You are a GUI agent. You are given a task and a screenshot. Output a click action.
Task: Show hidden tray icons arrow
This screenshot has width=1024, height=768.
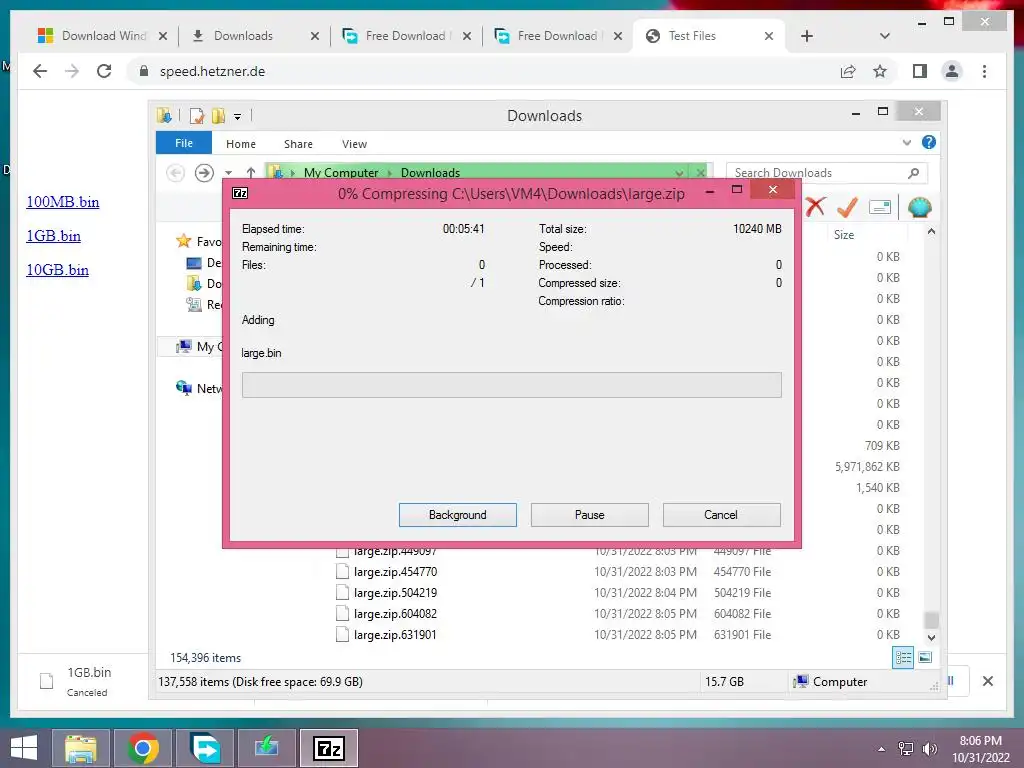tap(882, 748)
